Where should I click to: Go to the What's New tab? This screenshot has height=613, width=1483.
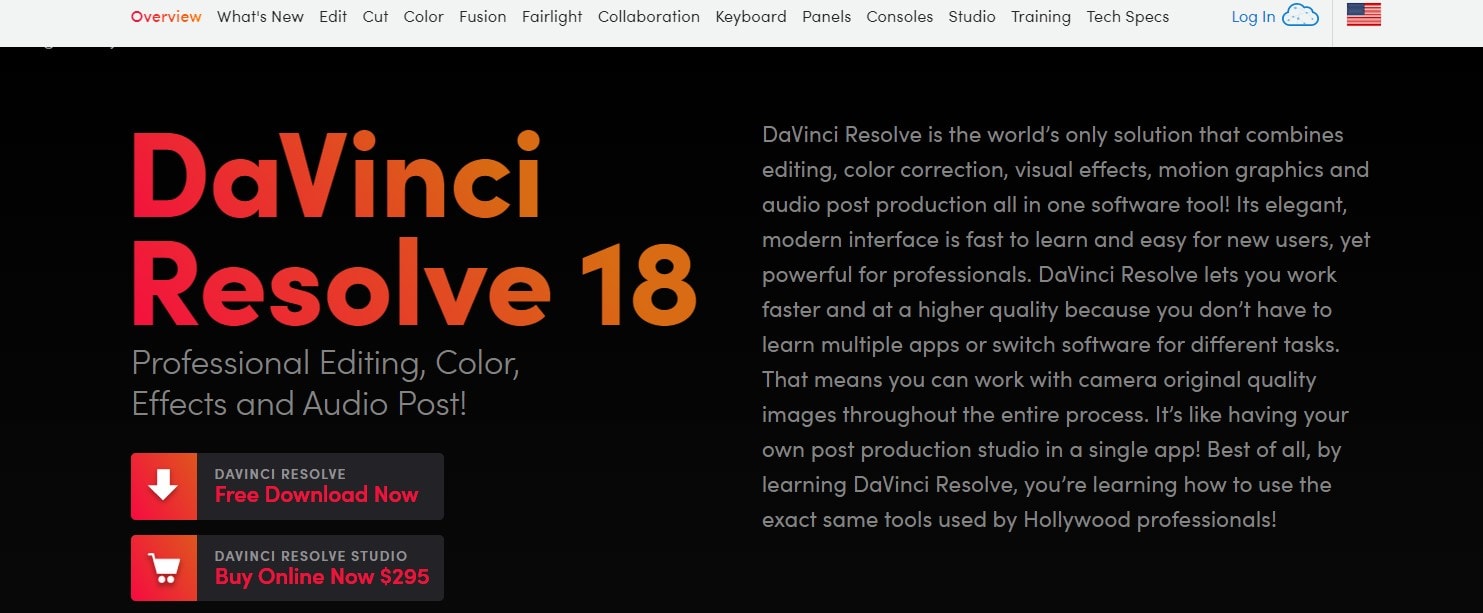260,17
